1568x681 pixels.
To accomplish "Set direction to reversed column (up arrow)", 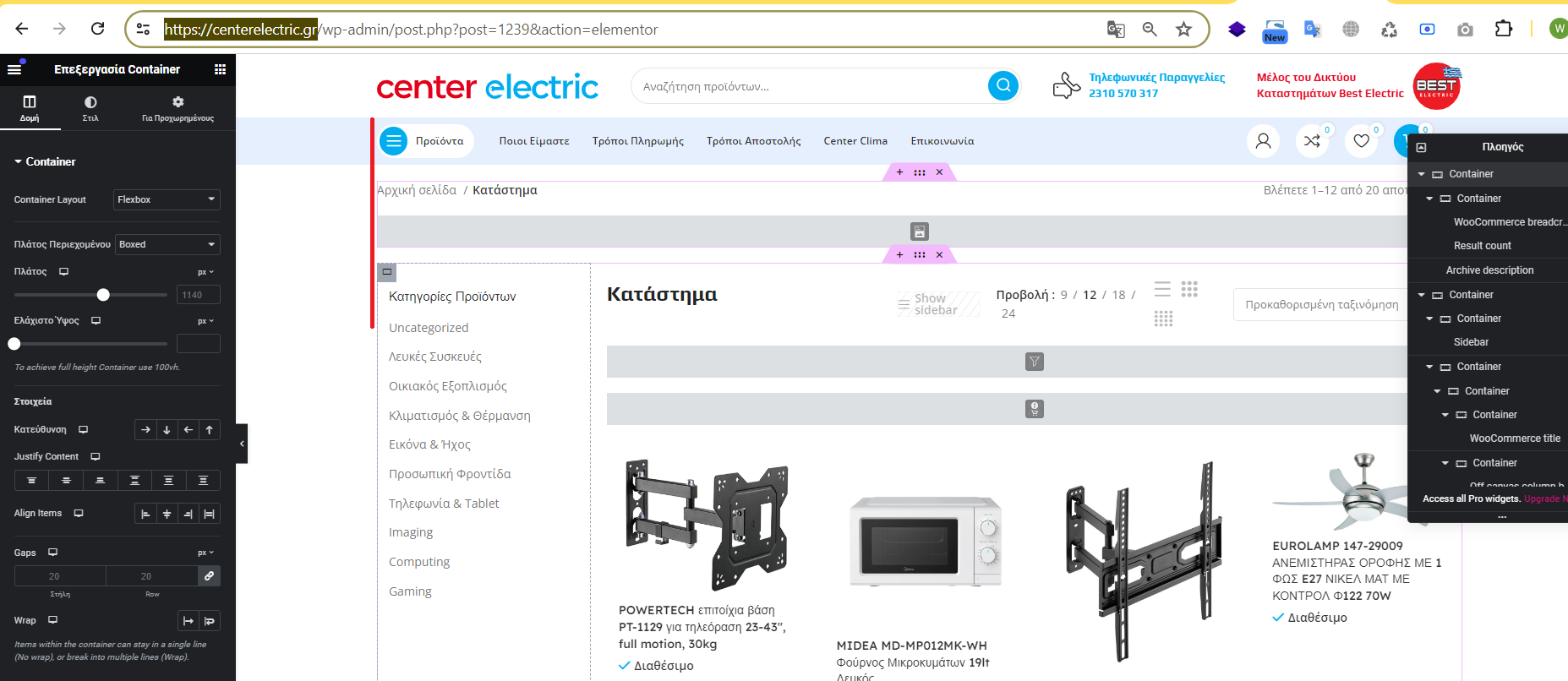I will click(x=210, y=430).
